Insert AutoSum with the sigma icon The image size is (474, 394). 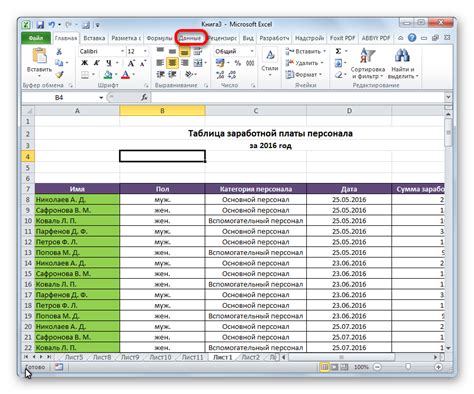[x=338, y=51]
